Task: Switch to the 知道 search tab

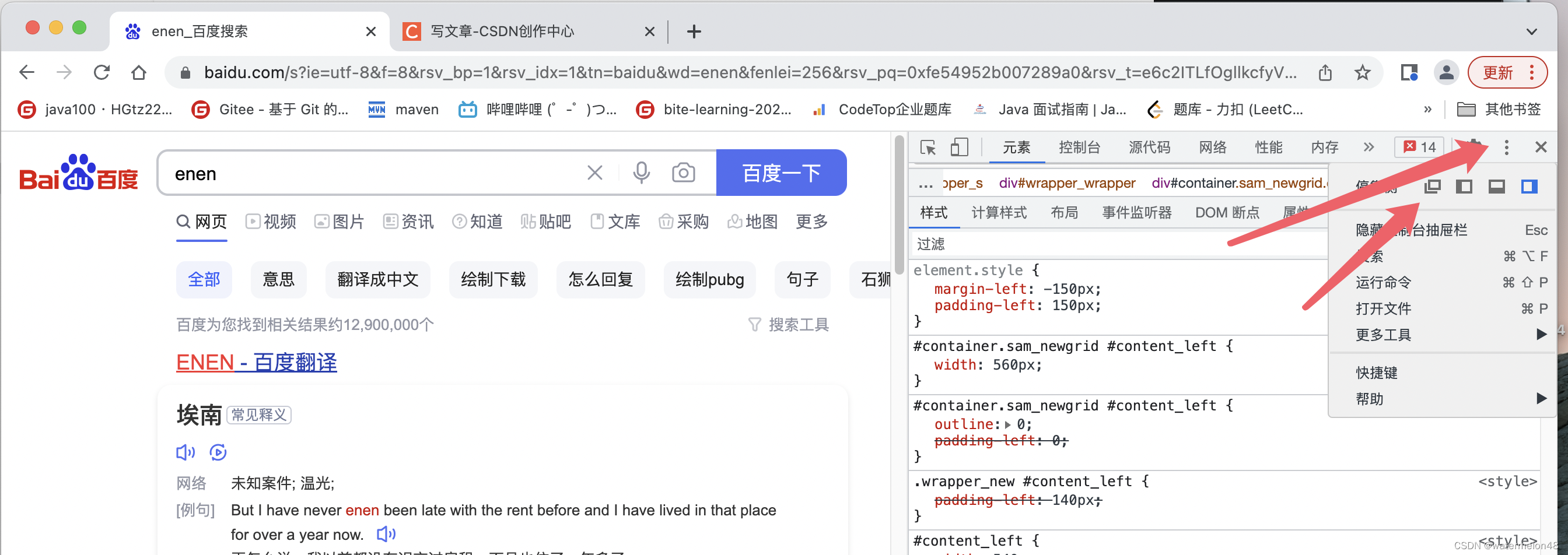Action: [477, 222]
